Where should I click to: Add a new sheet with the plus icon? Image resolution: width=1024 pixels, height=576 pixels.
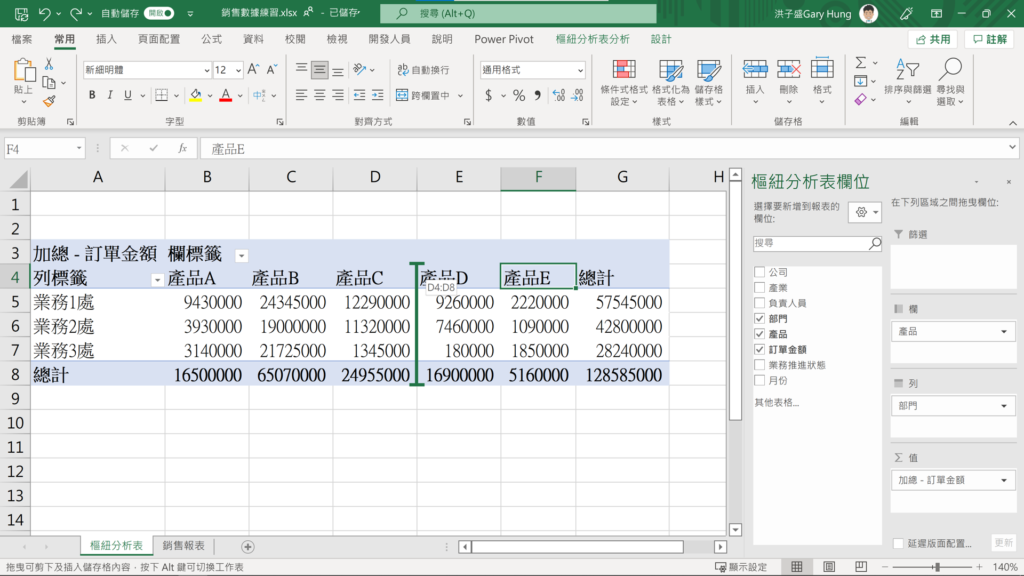pos(248,547)
